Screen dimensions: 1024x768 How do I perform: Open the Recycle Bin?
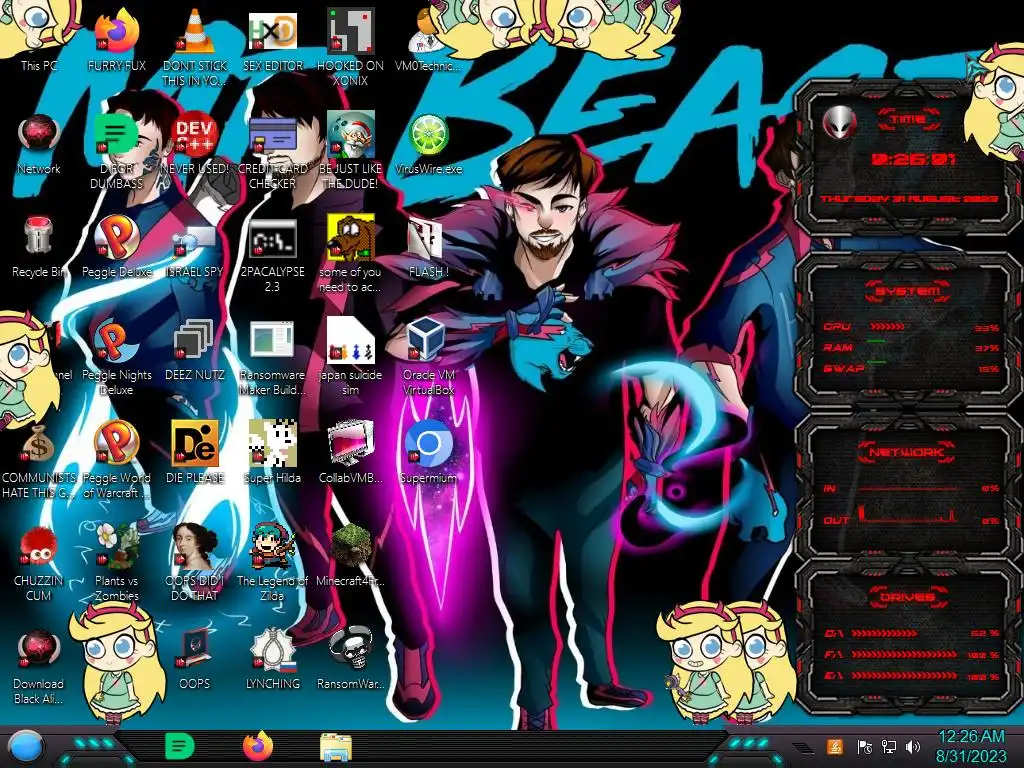point(39,247)
